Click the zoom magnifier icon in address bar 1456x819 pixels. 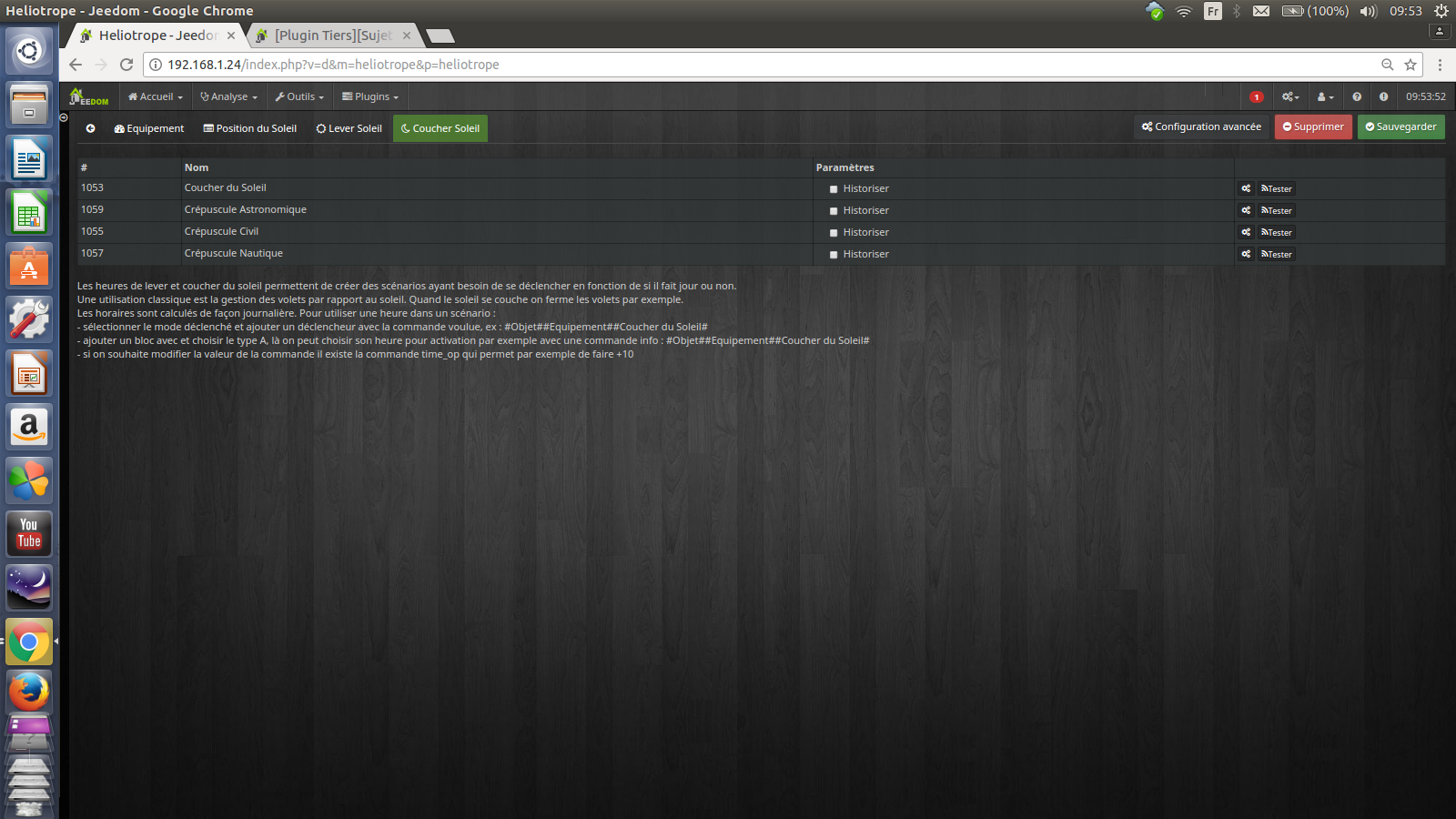pyautogui.click(x=1388, y=65)
